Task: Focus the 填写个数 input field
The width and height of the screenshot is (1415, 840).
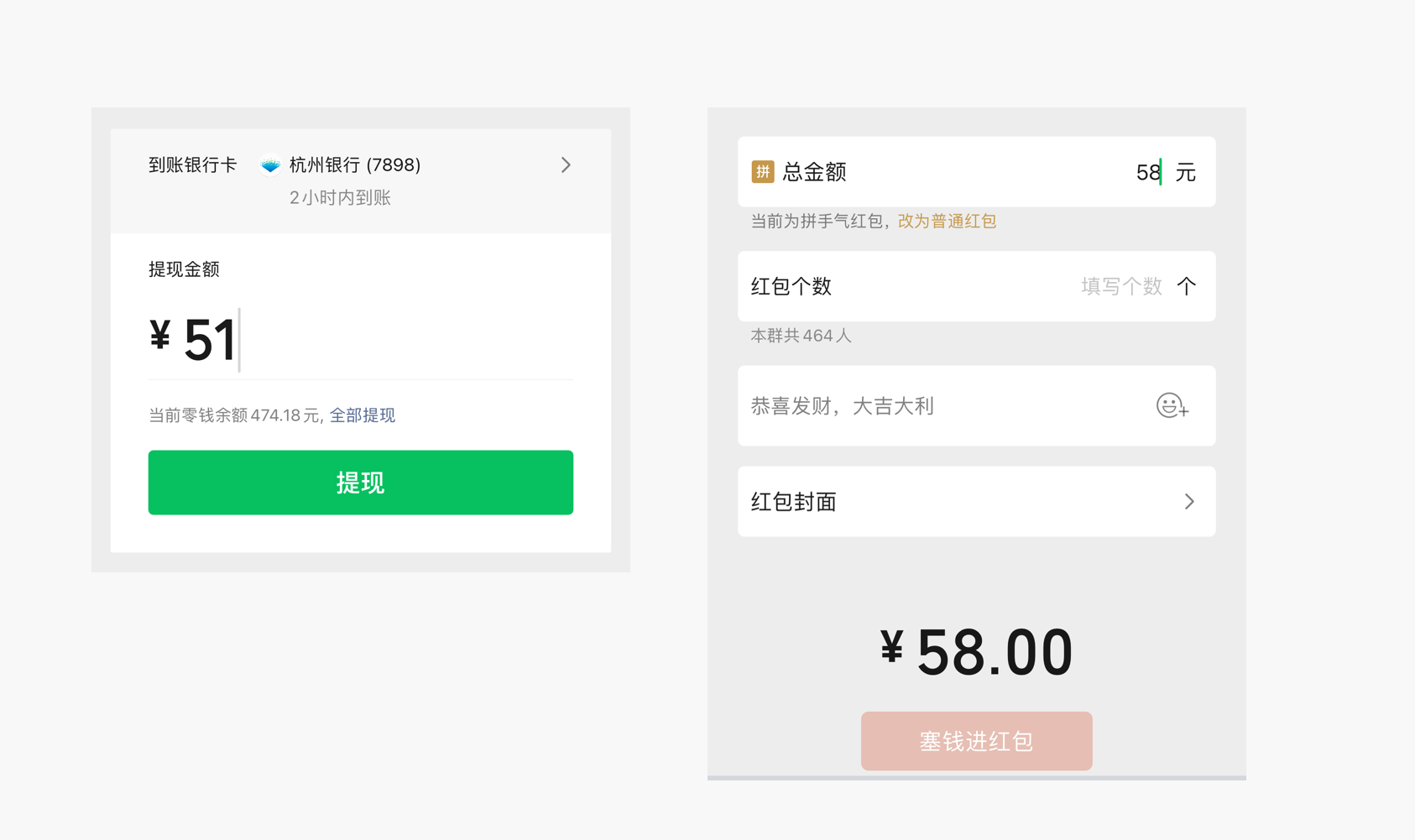Action: [x=1121, y=287]
